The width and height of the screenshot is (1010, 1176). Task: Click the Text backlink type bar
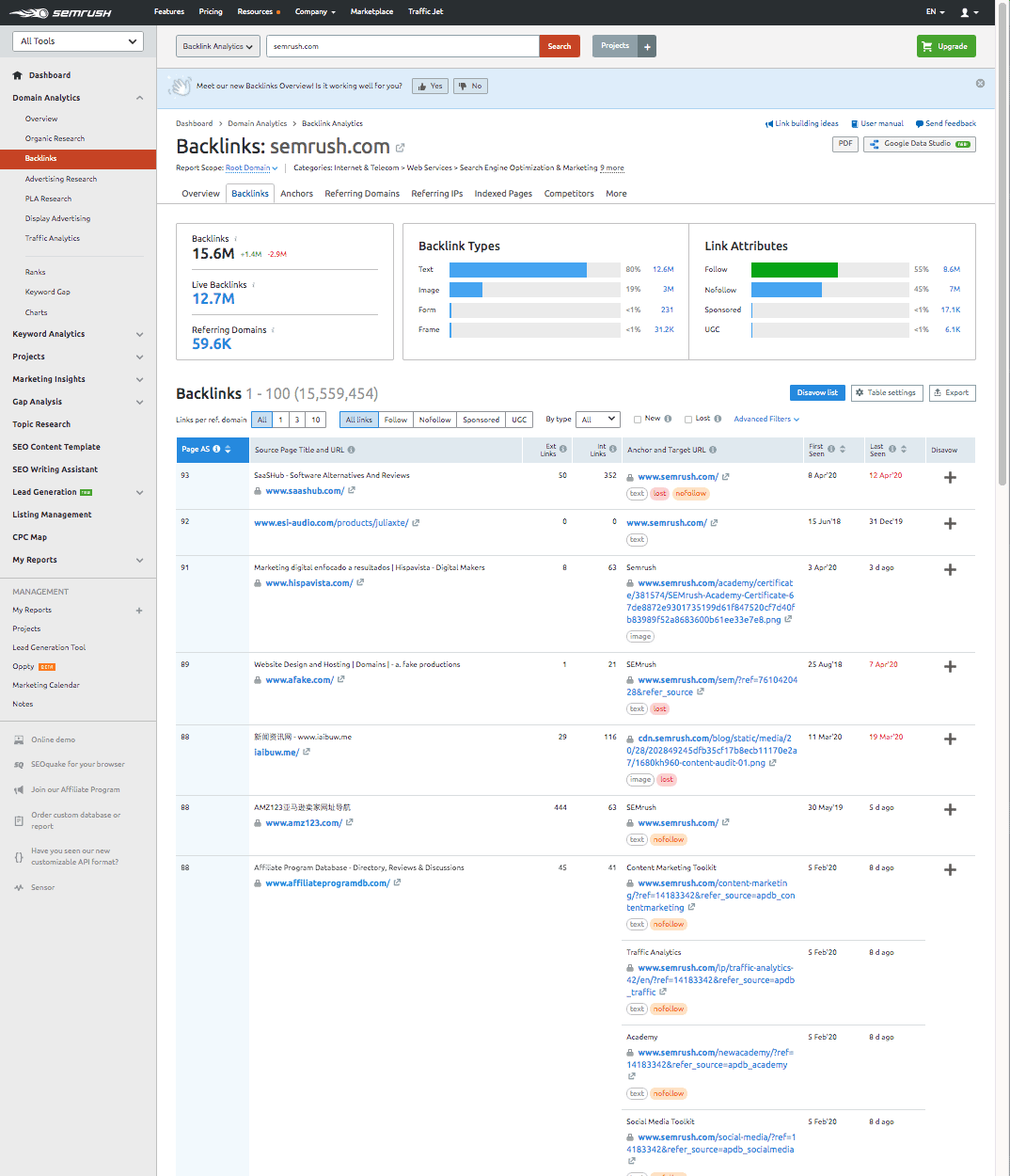[x=518, y=270]
